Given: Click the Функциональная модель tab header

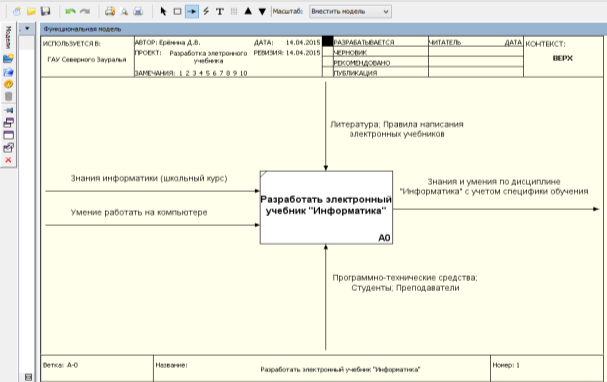Looking at the screenshot, I should [x=82, y=29].
